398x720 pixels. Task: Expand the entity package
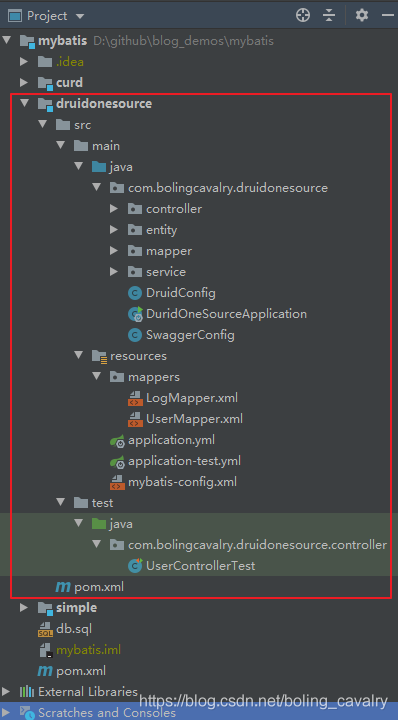pos(114,230)
